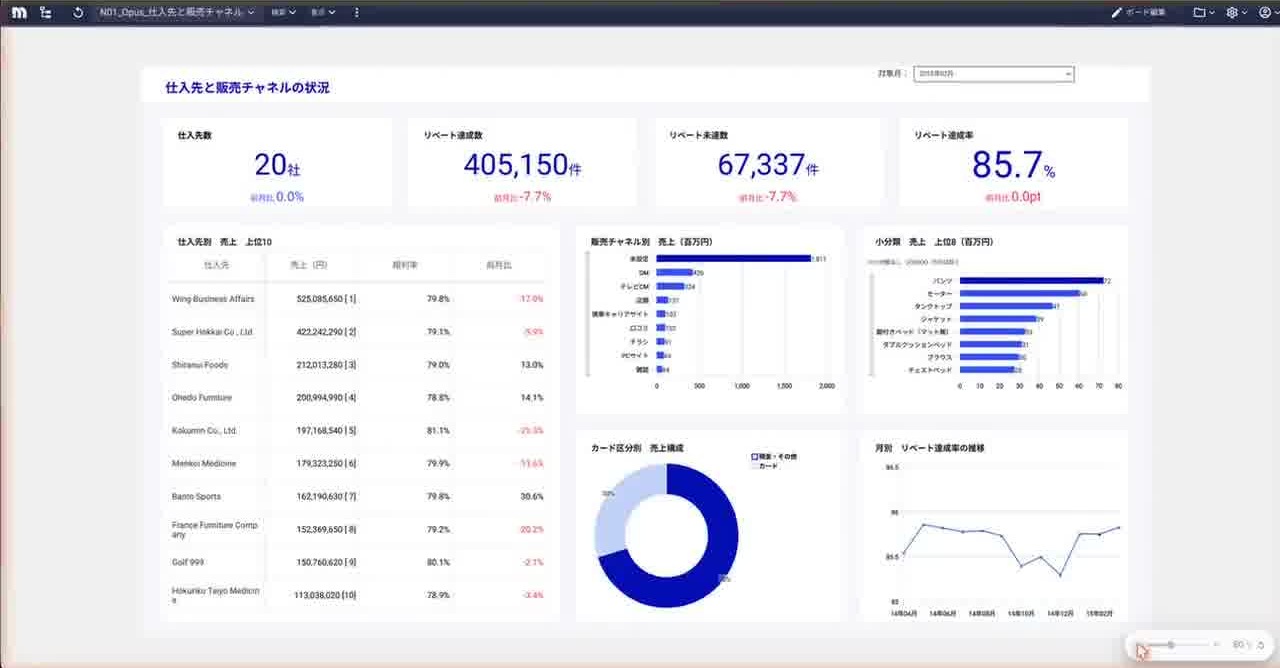This screenshot has width=1280, height=668.
Task: Adjust the zoom slider handle
Action: click(x=1171, y=645)
